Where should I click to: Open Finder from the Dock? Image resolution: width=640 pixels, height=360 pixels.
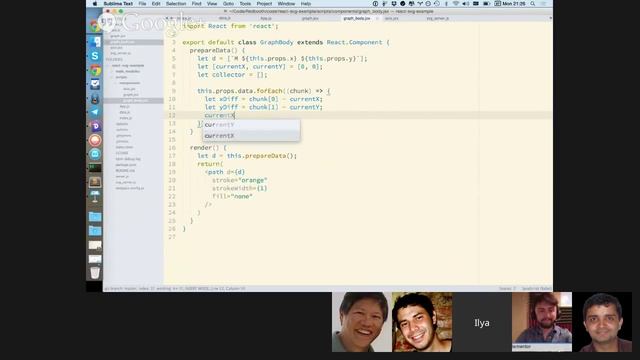[x=95, y=42]
